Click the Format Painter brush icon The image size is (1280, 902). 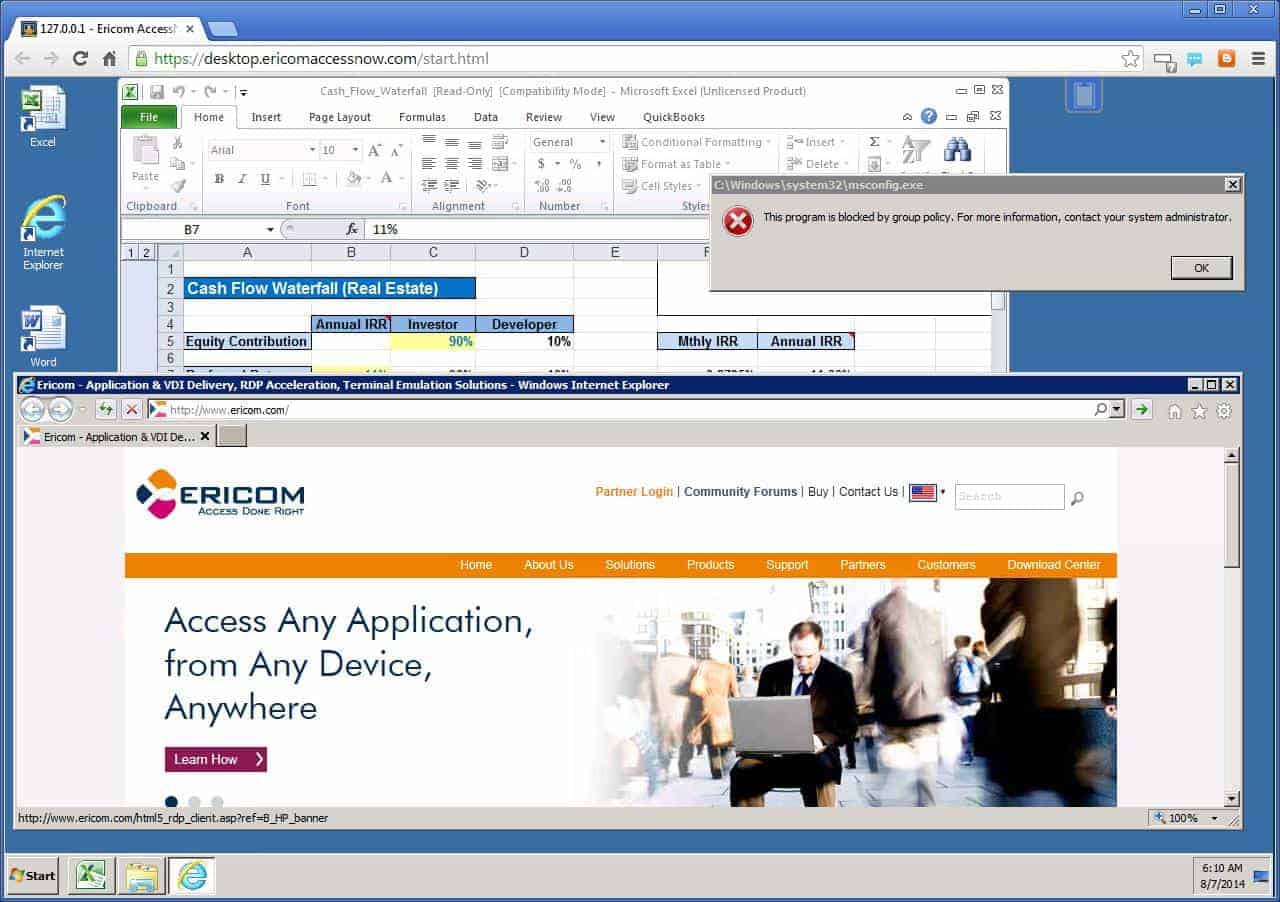coord(178,185)
